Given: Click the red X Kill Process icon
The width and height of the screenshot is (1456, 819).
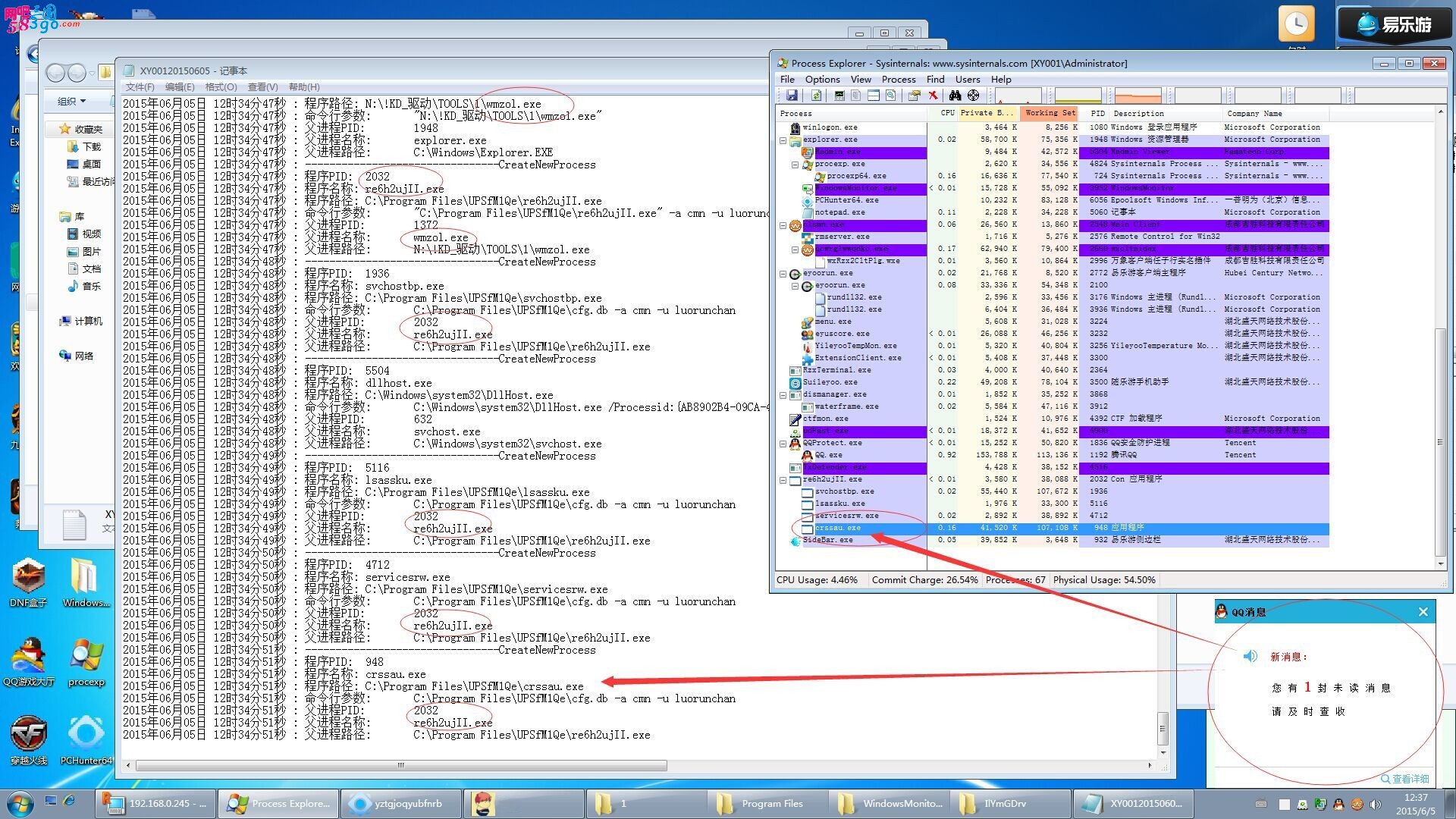Looking at the screenshot, I should coord(933,96).
